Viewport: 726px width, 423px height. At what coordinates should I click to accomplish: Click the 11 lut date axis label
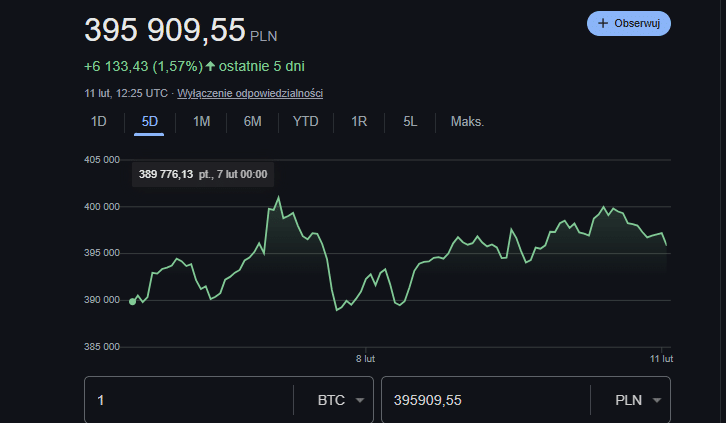(x=661, y=359)
